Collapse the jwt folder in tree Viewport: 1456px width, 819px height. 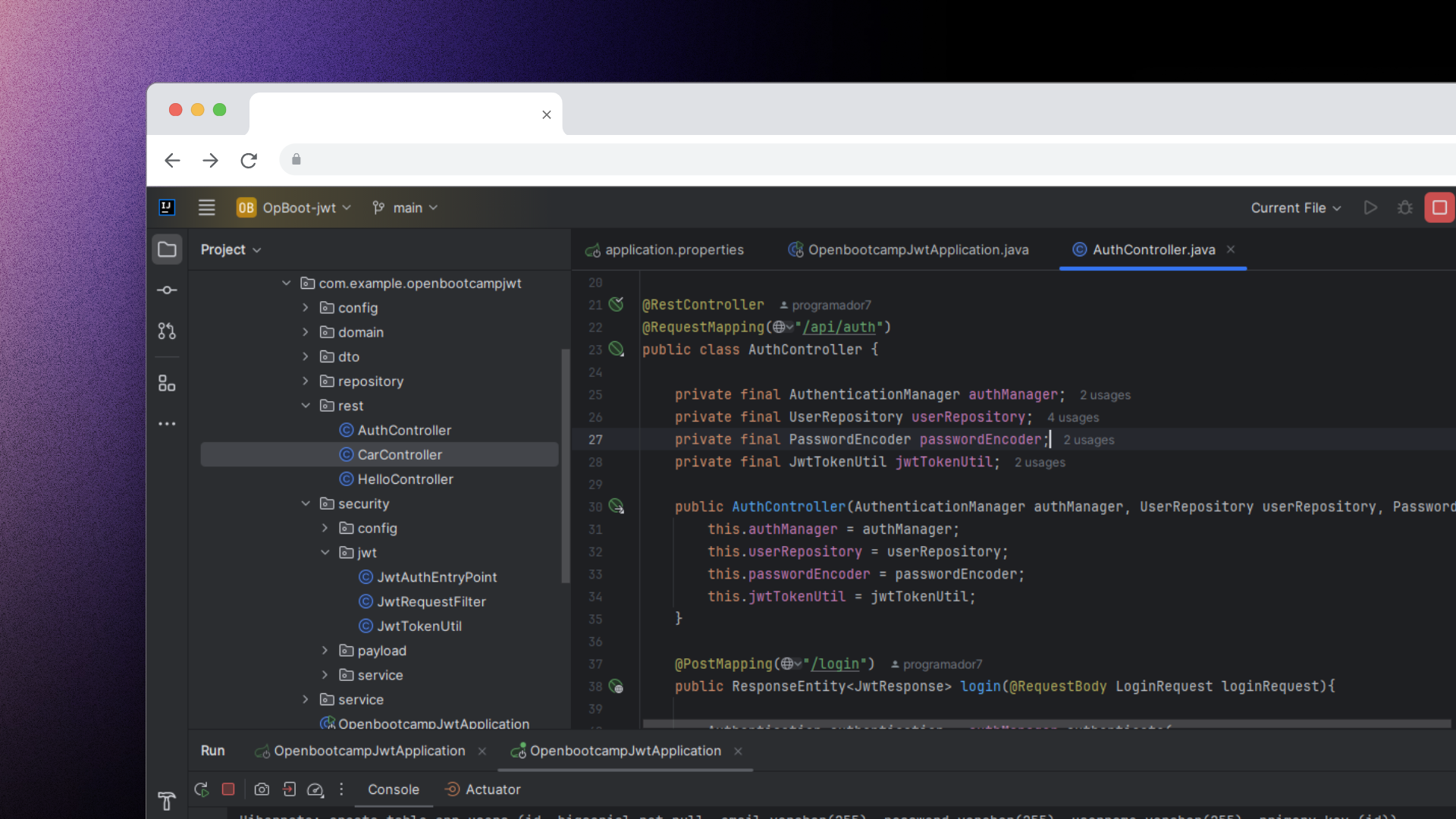click(x=325, y=553)
